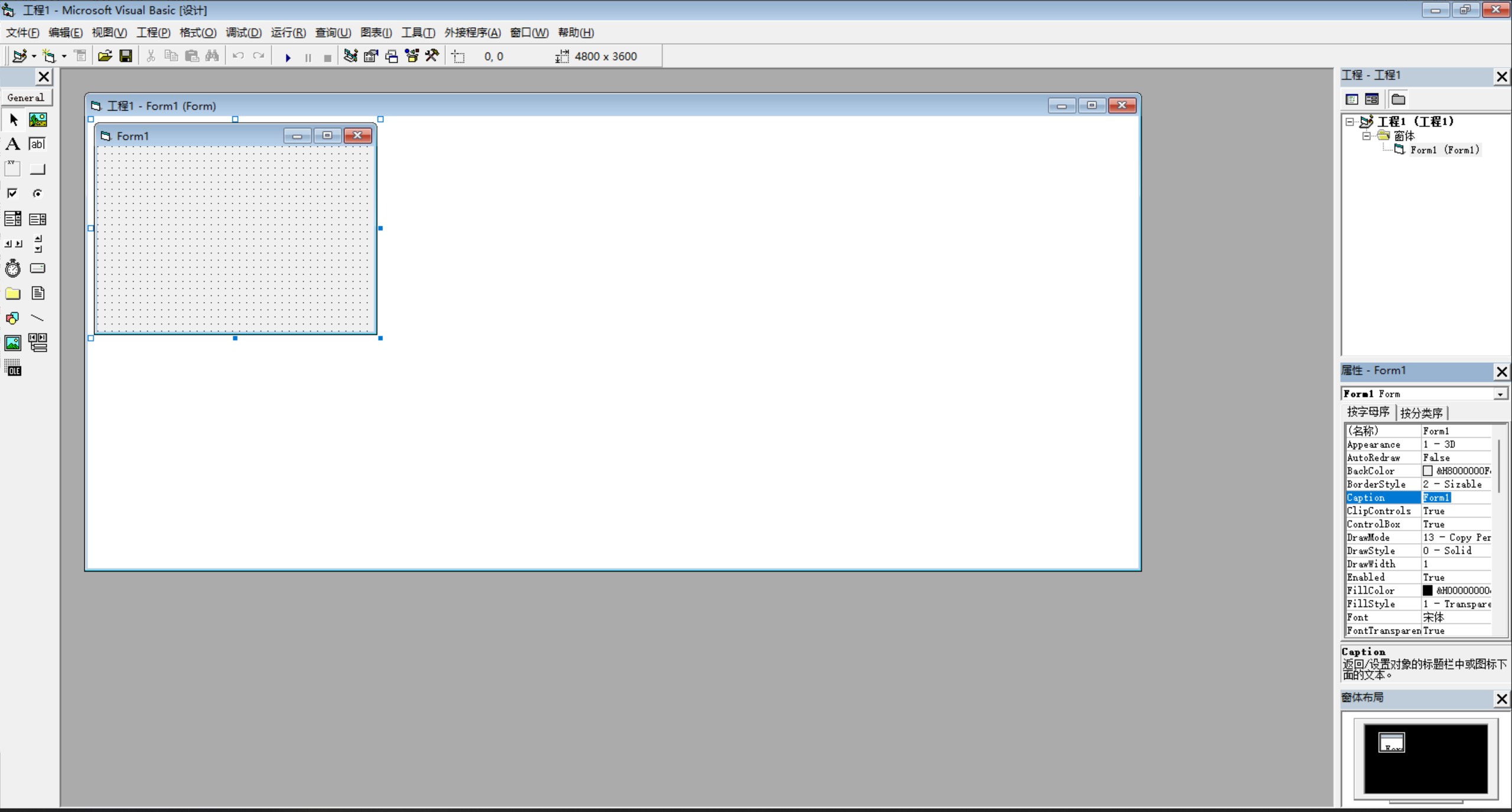Click the Find binoculars icon
The height and width of the screenshot is (812, 1512).
pos(212,56)
